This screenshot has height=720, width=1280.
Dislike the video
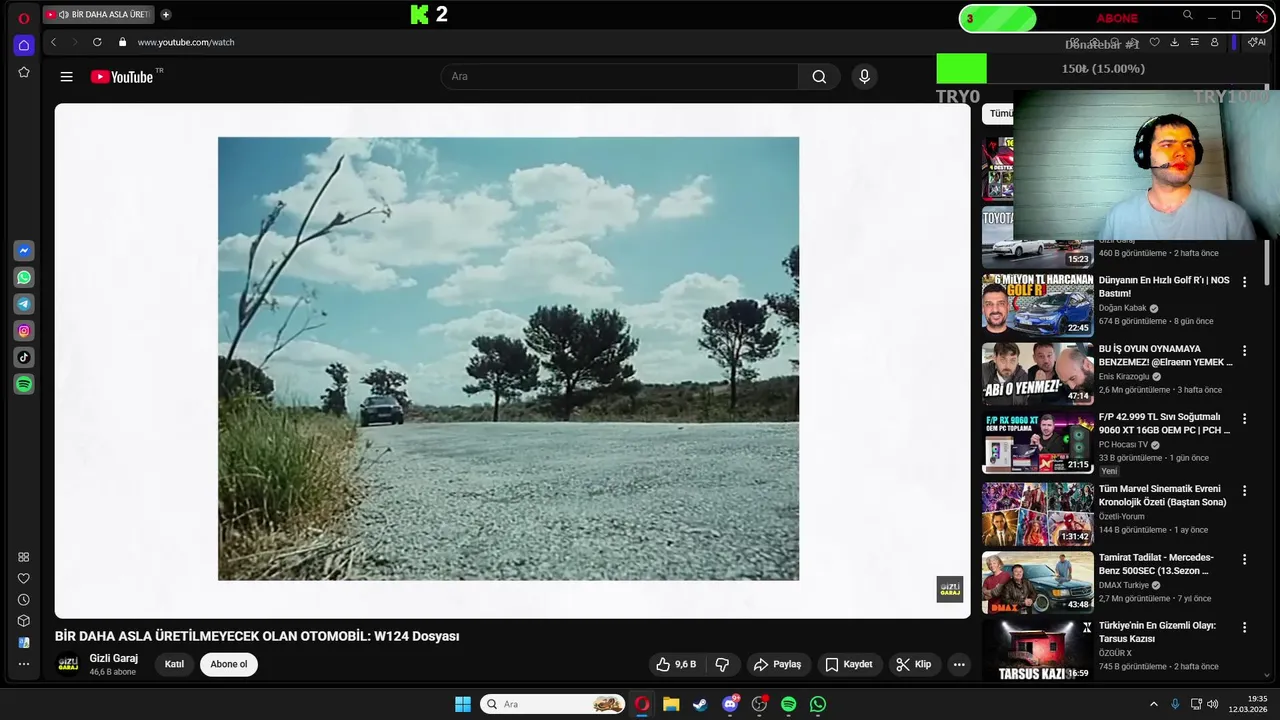coord(722,664)
